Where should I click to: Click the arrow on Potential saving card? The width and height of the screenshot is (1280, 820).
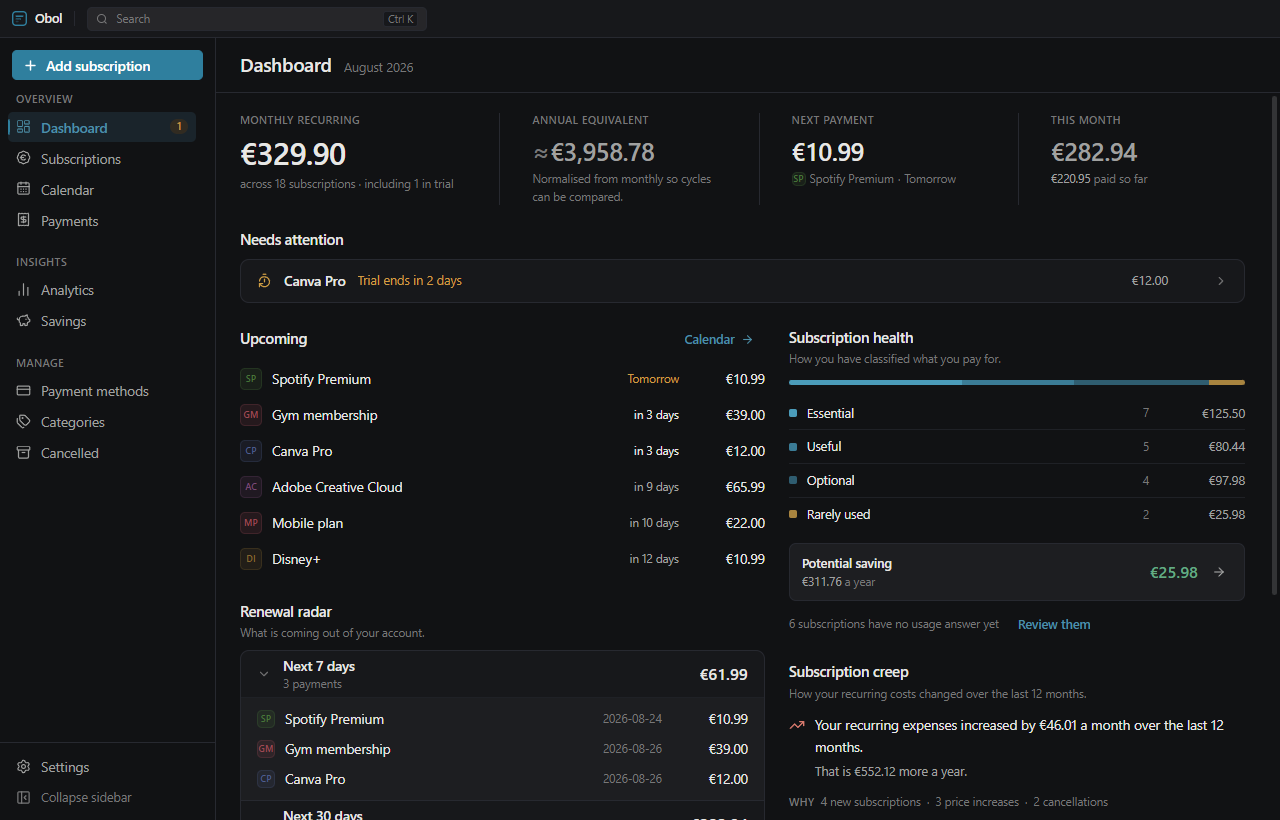pos(1219,572)
